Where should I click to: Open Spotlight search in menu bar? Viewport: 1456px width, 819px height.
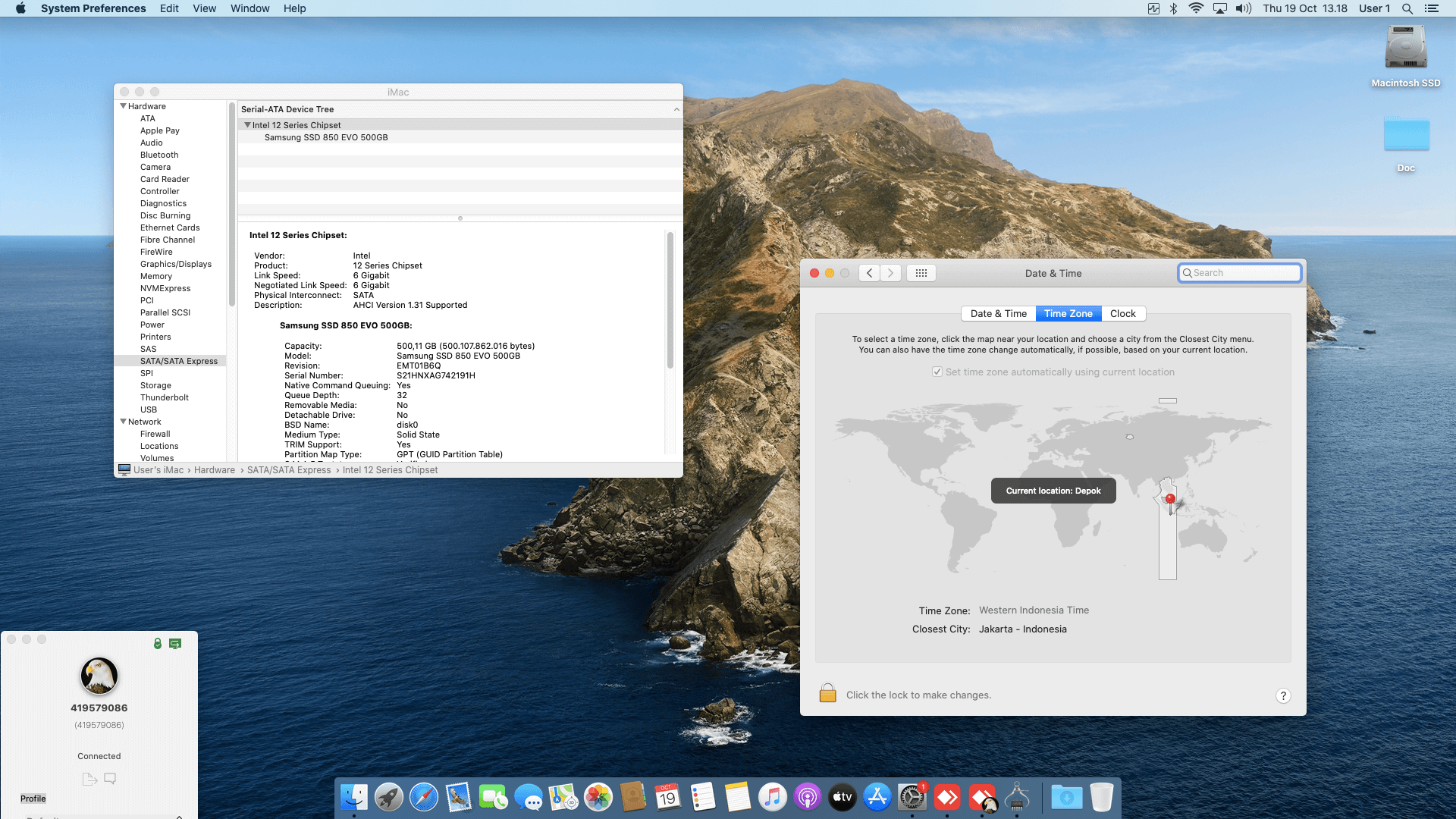tap(1407, 8)
